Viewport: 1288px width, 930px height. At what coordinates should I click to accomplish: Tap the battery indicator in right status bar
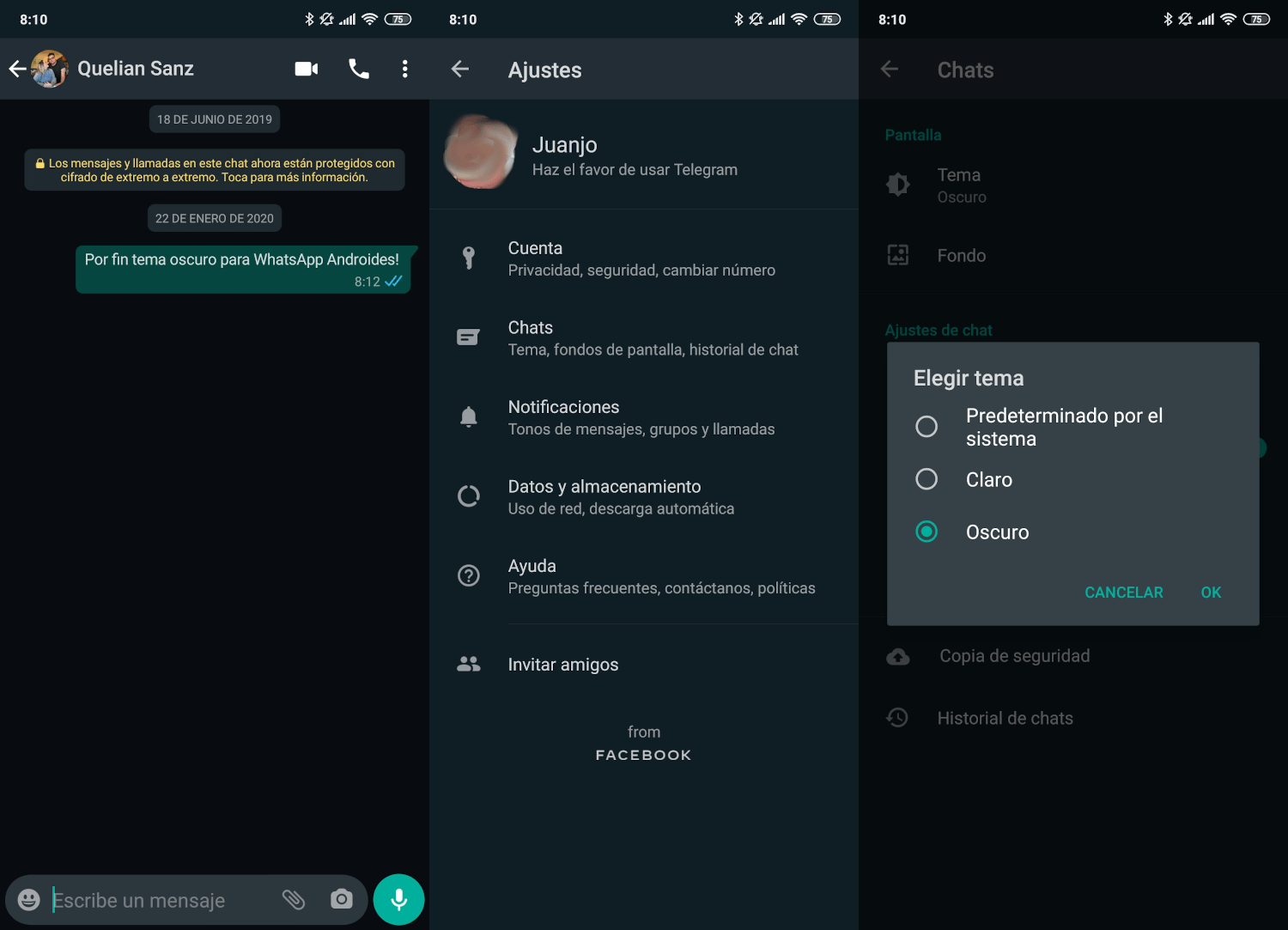pyautogui.click(x=1256, y=19)
